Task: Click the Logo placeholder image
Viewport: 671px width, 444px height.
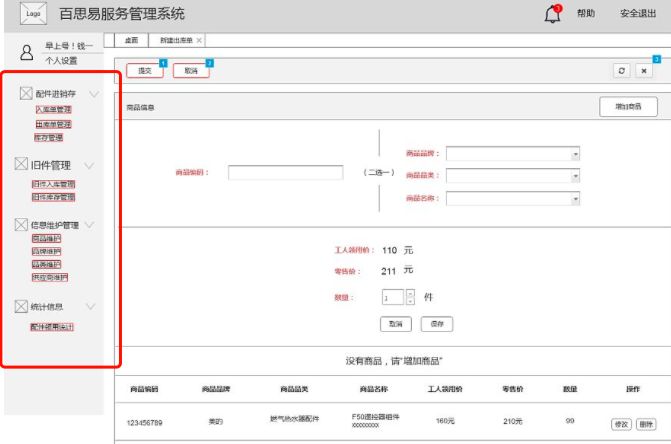Action: 33,13
